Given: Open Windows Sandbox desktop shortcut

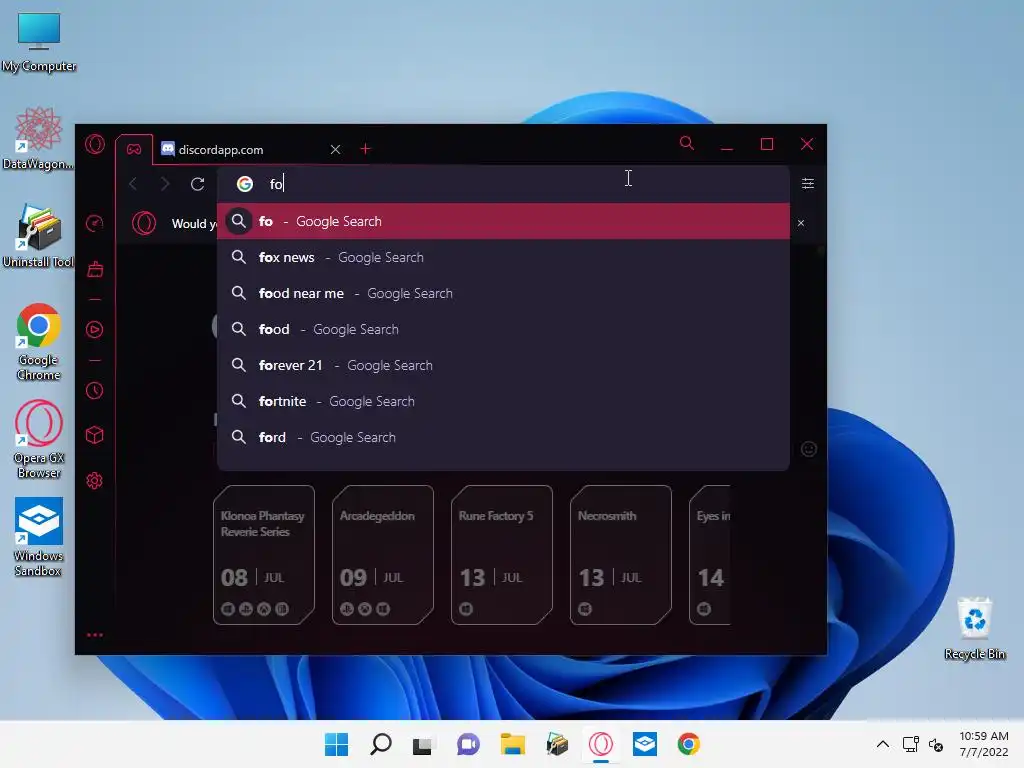Looking at the screenshot, I should tap(39, 537).
